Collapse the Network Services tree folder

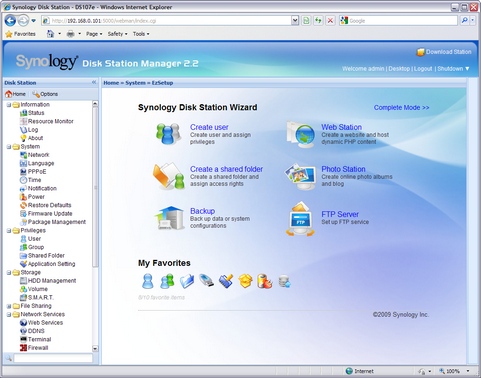(9, 315)
